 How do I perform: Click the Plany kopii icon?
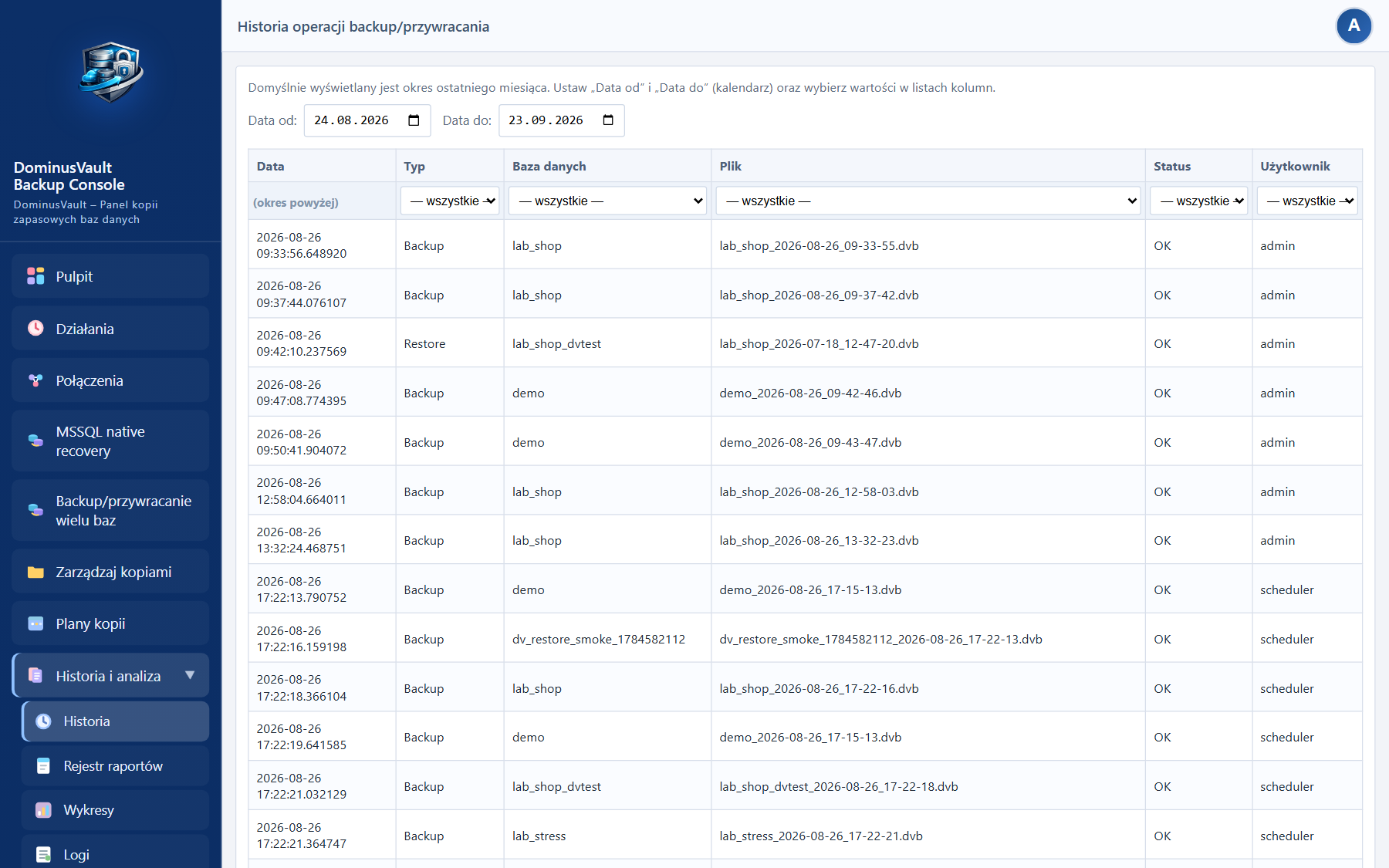(x=35, y=623)
